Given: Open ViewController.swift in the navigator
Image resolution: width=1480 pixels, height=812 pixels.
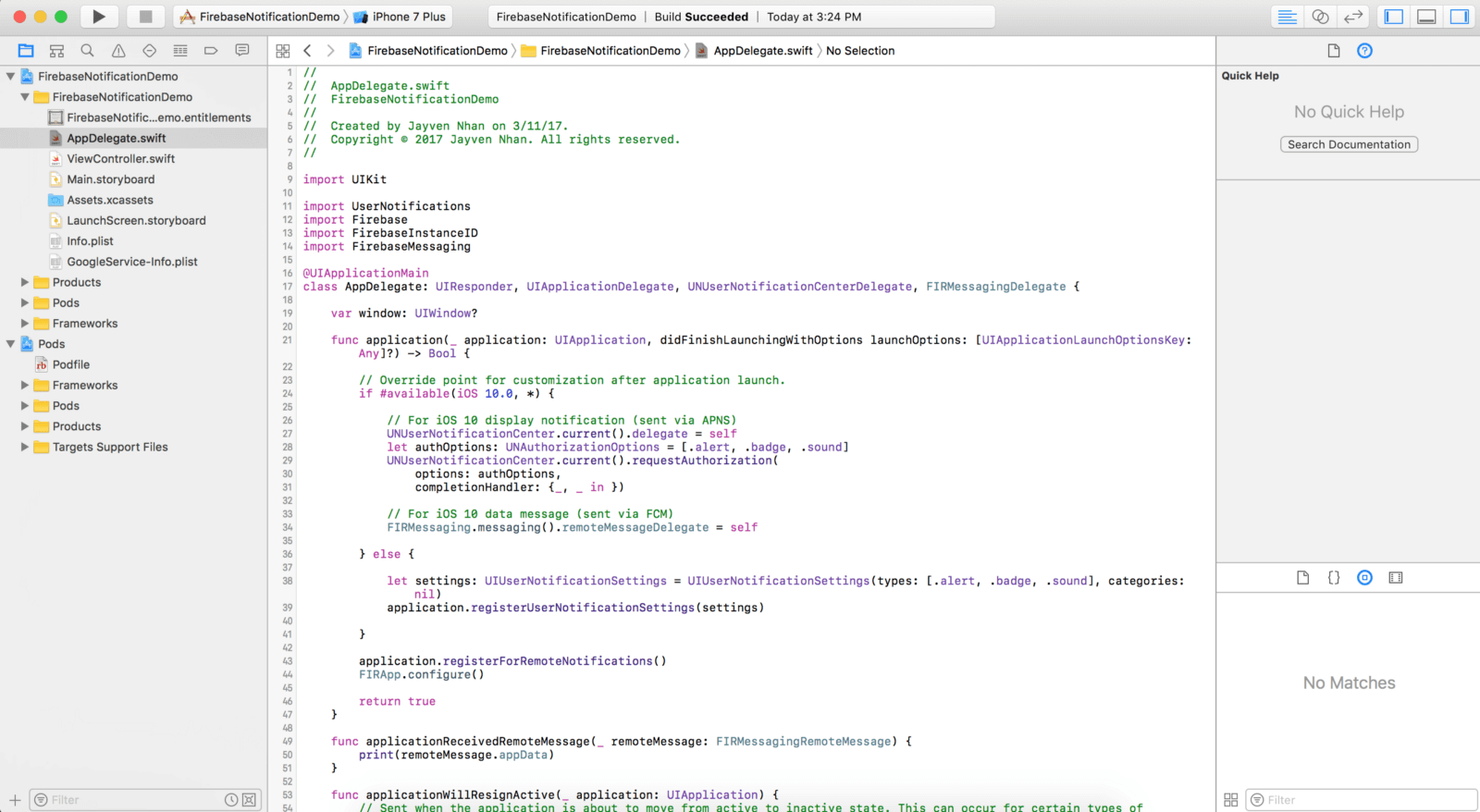Looking at the screenshot, I should pyautogui.click(x=120, y=159).
